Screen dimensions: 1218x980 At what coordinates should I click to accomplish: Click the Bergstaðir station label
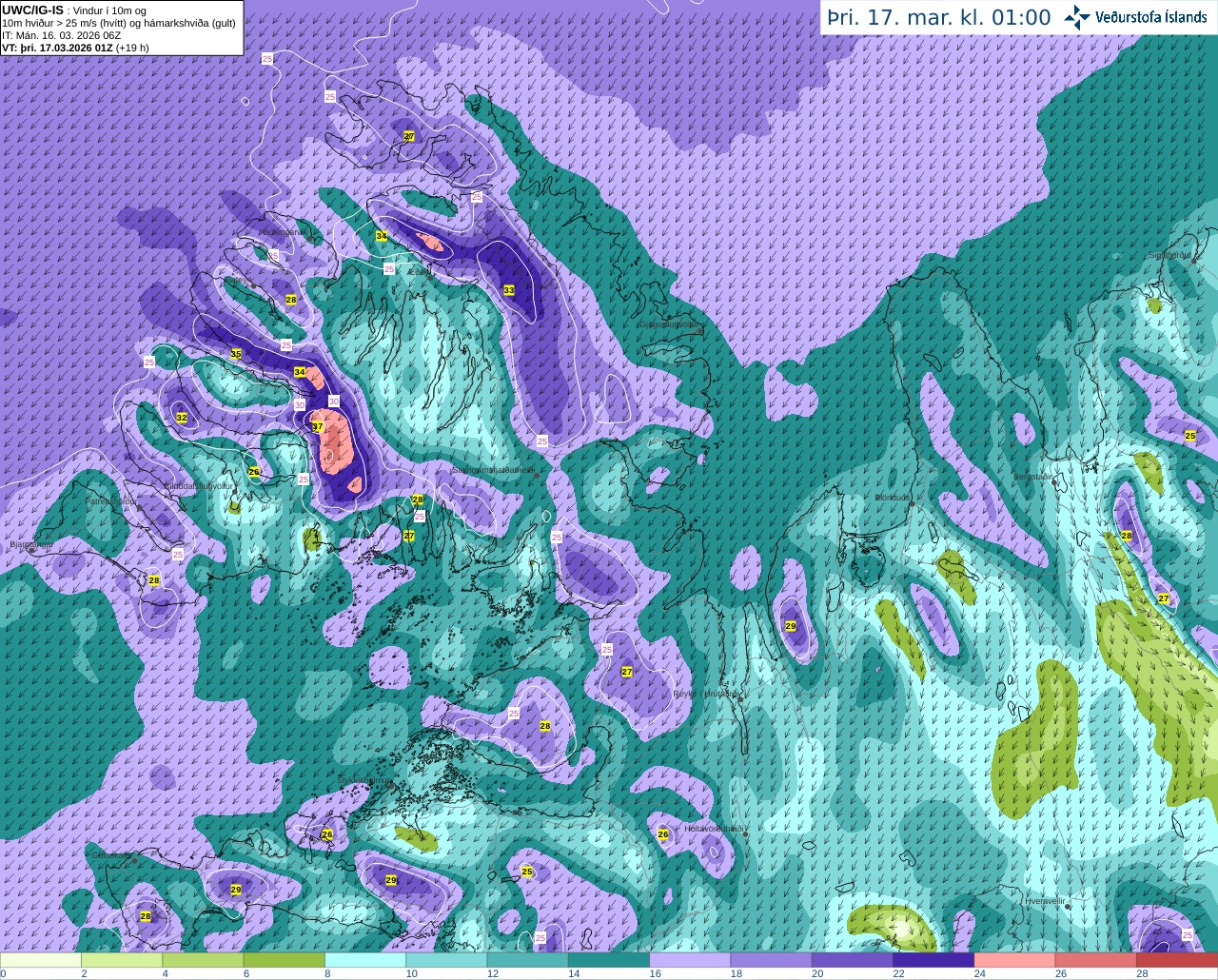pos(1033,477)
